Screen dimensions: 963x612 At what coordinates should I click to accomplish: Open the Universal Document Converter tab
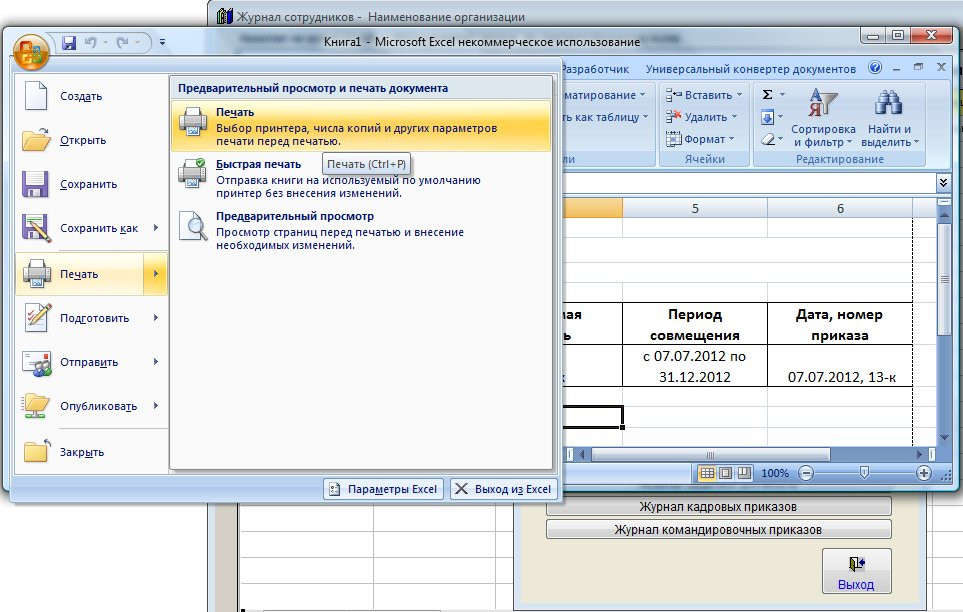point(750,69)
